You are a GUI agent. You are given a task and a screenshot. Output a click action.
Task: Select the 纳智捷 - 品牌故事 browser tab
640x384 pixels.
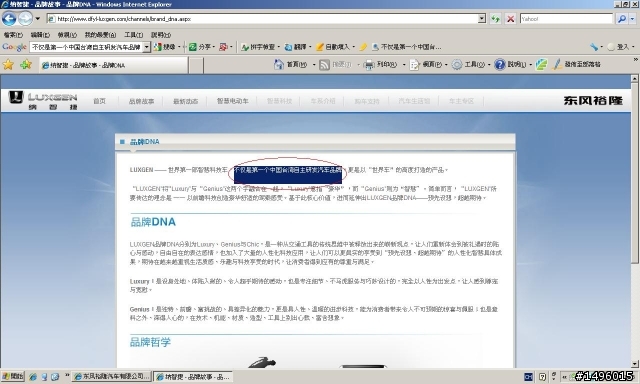pos(113,65)
